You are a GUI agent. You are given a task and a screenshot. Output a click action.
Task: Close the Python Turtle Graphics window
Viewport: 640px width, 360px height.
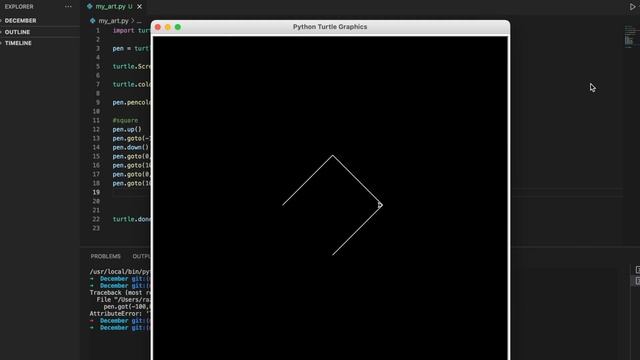click(158, 27)
